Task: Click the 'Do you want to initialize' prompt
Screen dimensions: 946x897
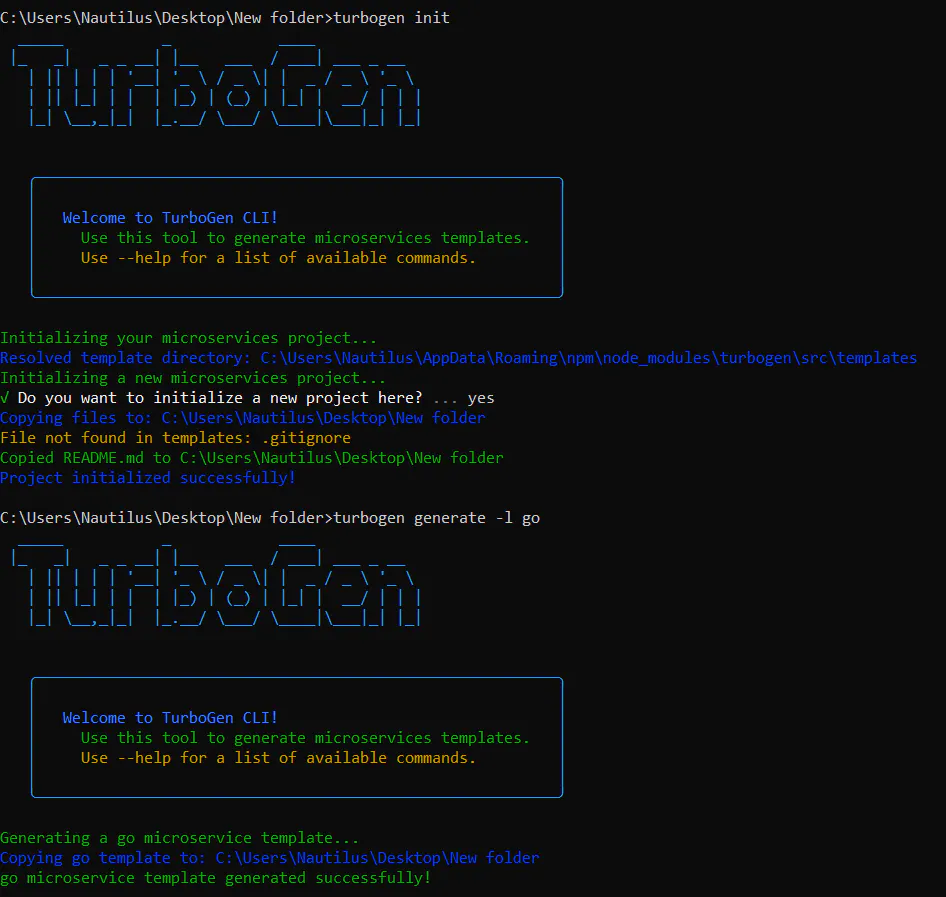Action: [x=247, y=398]
